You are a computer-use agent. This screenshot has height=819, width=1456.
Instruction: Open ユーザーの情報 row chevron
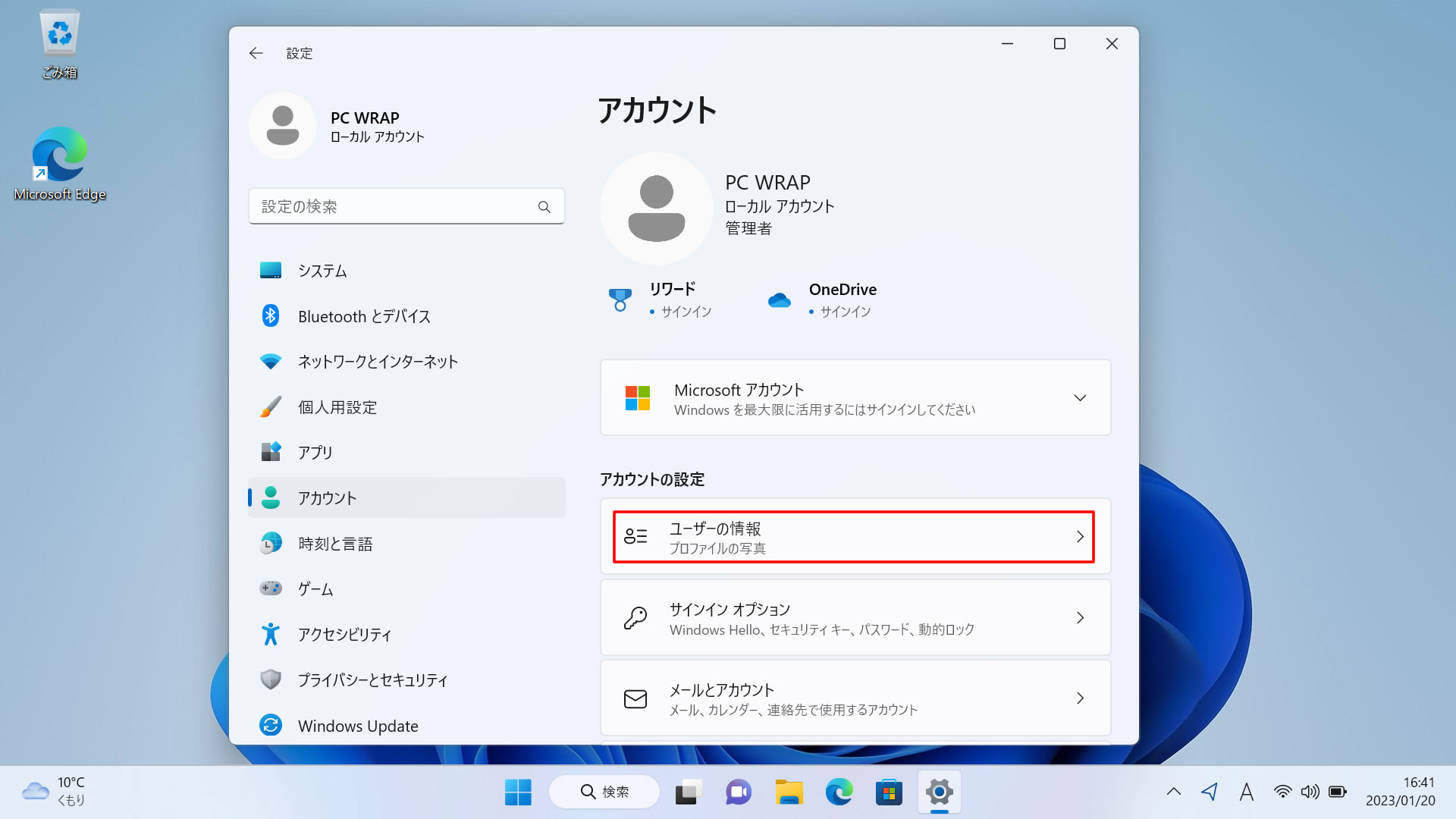tap(1080, 537)
